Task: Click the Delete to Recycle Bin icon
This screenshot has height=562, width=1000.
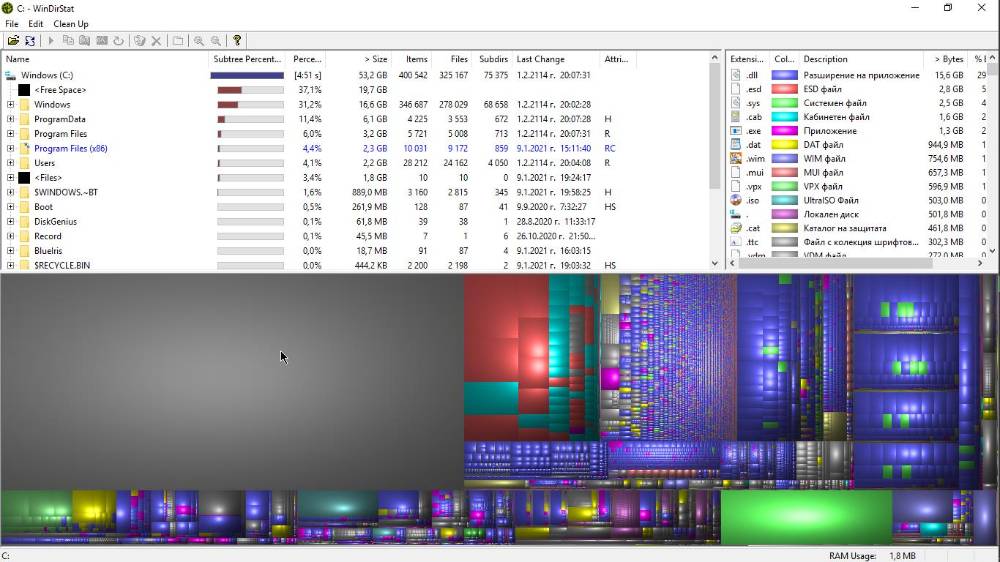Action: coord(140,41)
